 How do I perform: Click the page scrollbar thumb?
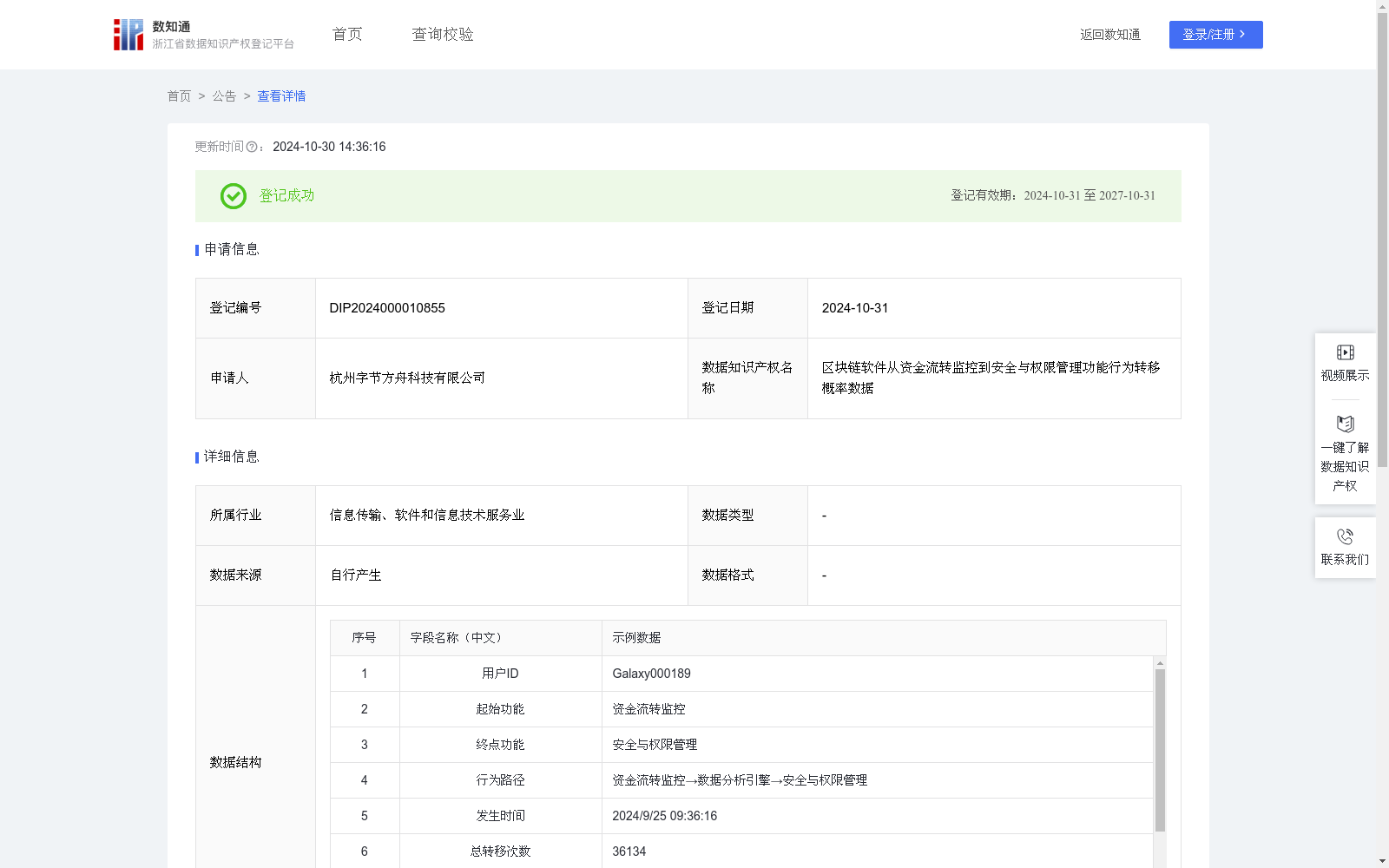point(1382,239)
